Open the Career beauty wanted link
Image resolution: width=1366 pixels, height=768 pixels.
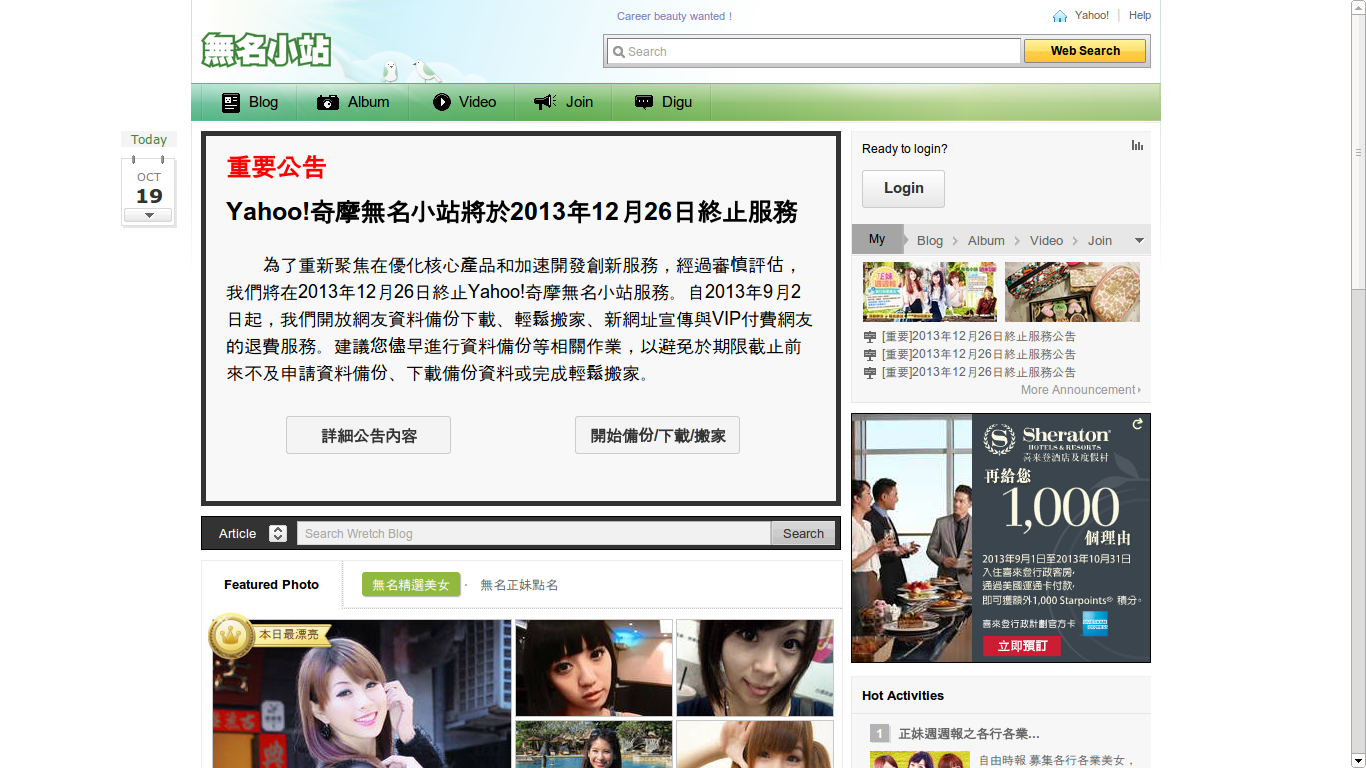pyautogui.click(x=674, y=17)
